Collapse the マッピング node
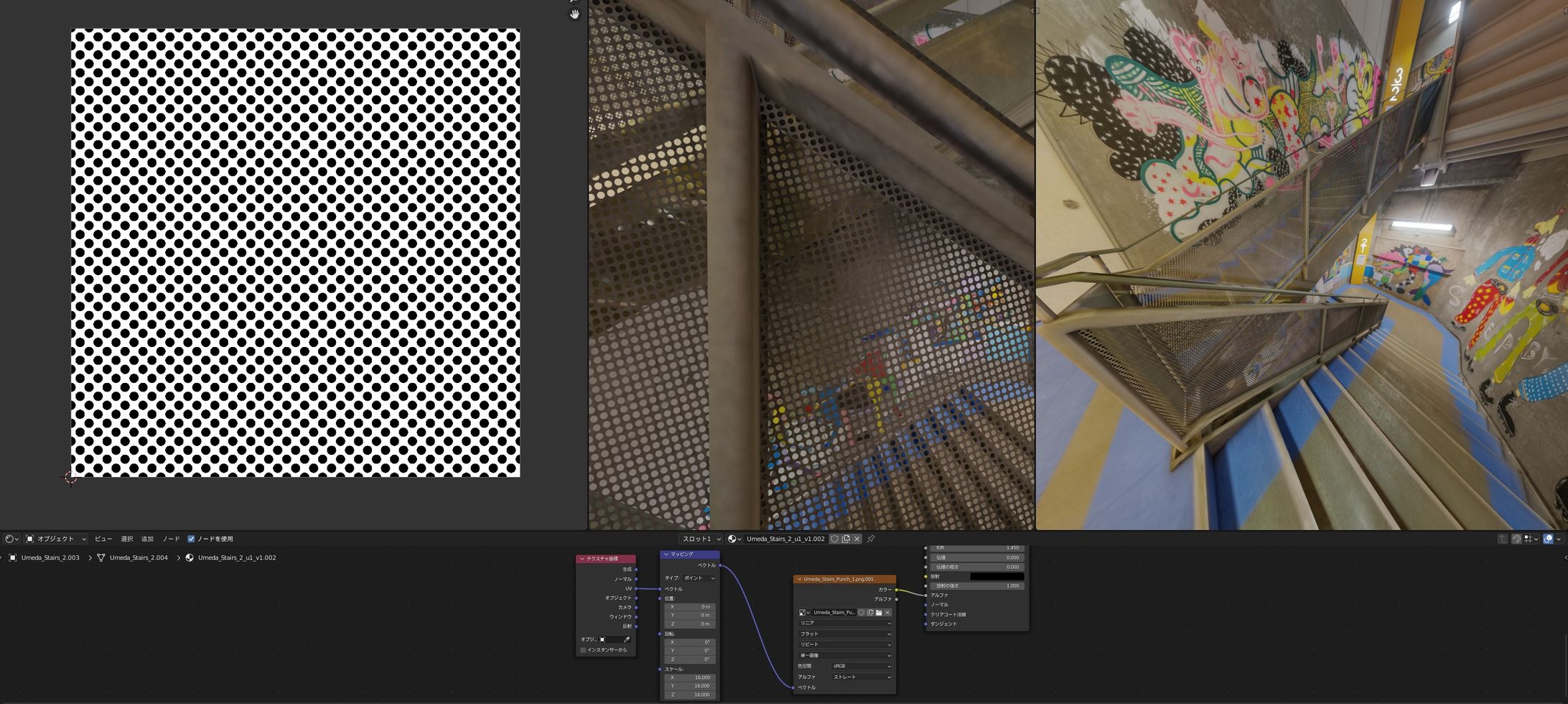 click(666, 555)
